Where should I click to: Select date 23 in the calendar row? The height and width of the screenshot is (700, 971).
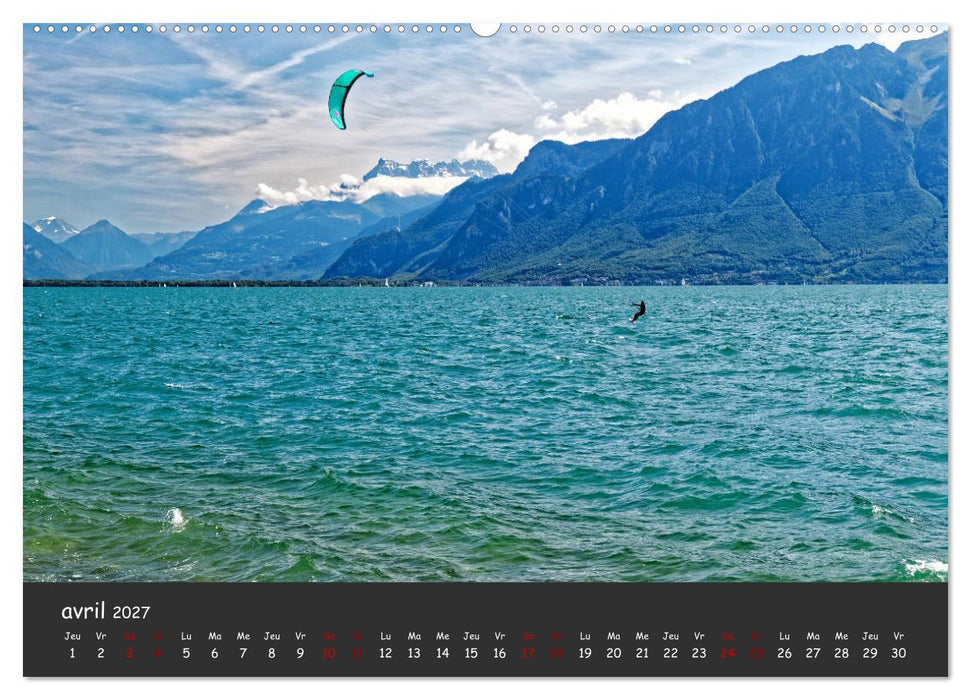[699, 653]
